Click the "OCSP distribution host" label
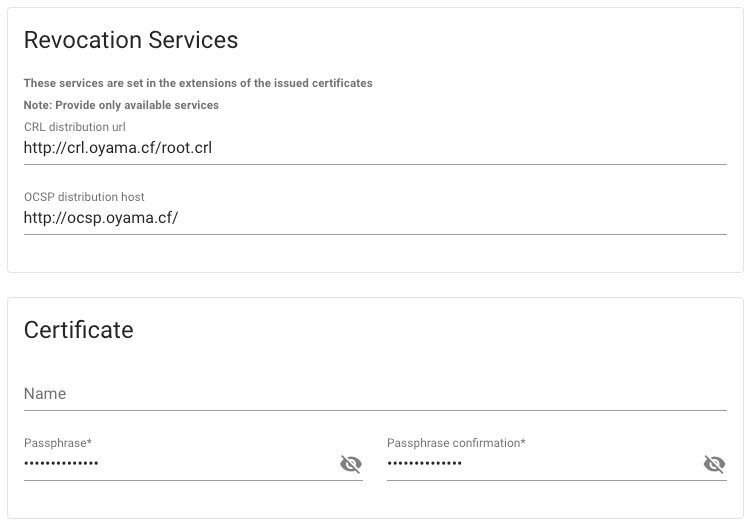 point(84,197)
